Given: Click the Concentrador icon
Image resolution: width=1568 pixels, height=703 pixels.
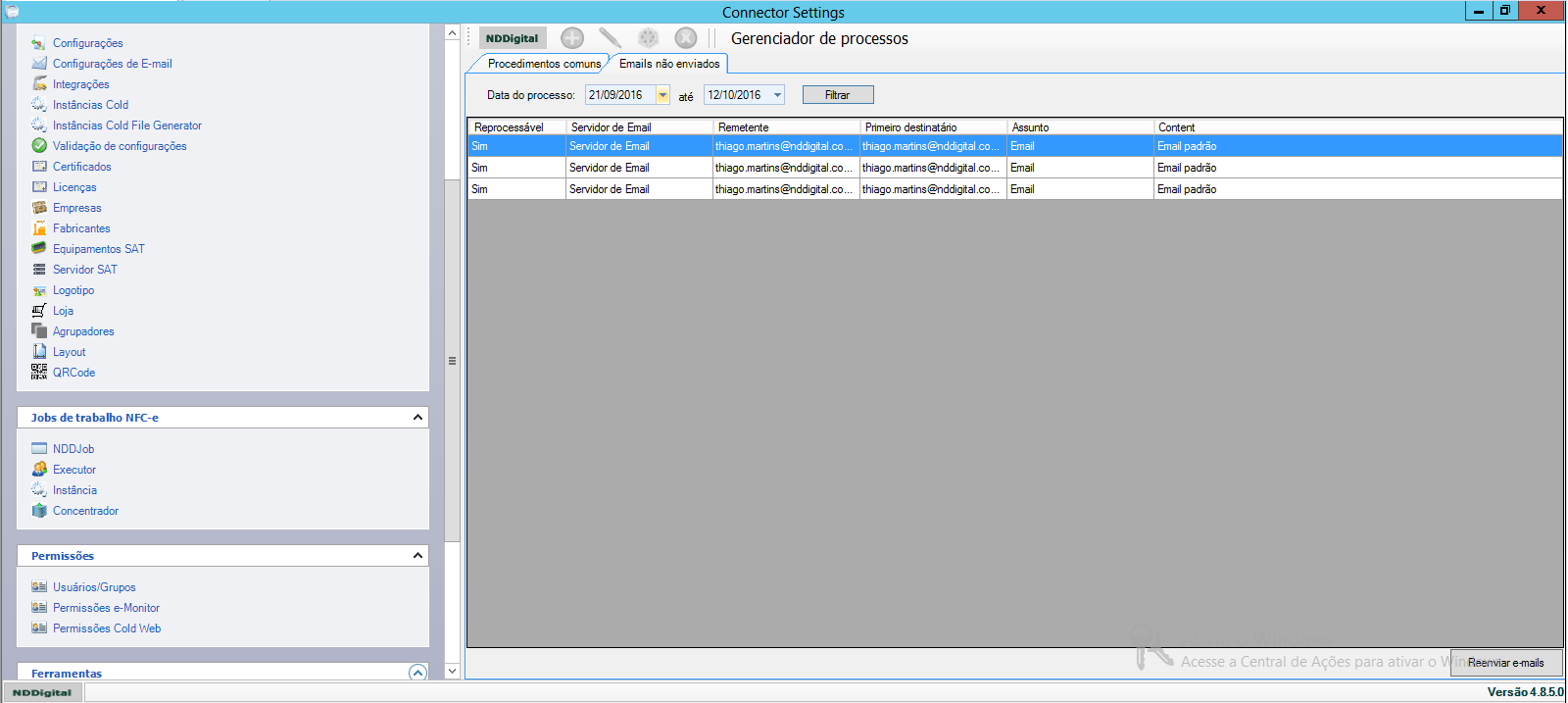Looking at the screenshot, I should [39, 511].
